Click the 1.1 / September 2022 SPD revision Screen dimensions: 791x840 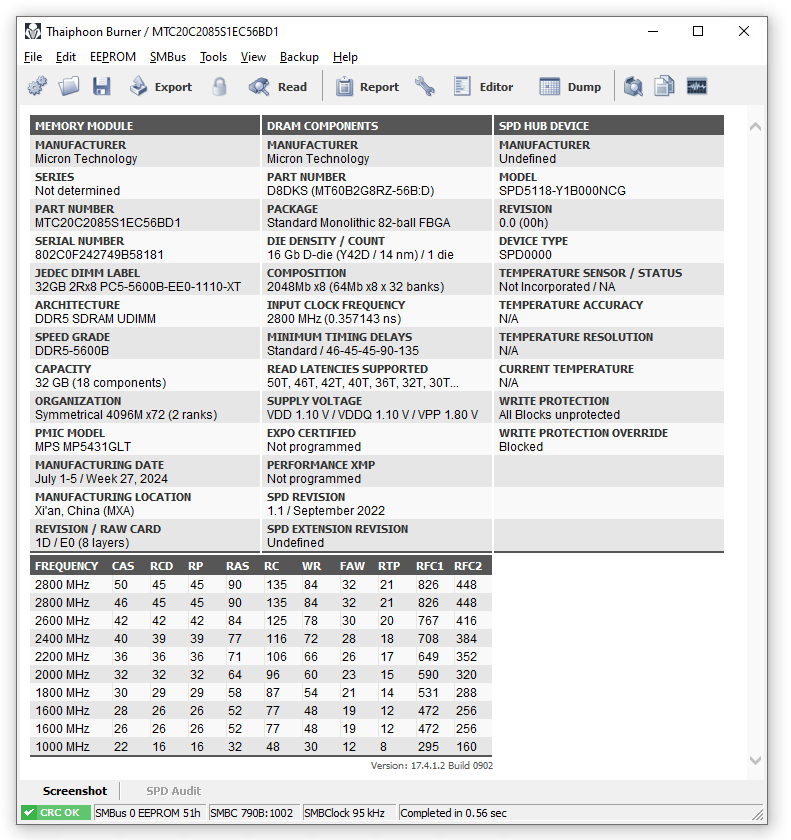(x=326, y=511)
